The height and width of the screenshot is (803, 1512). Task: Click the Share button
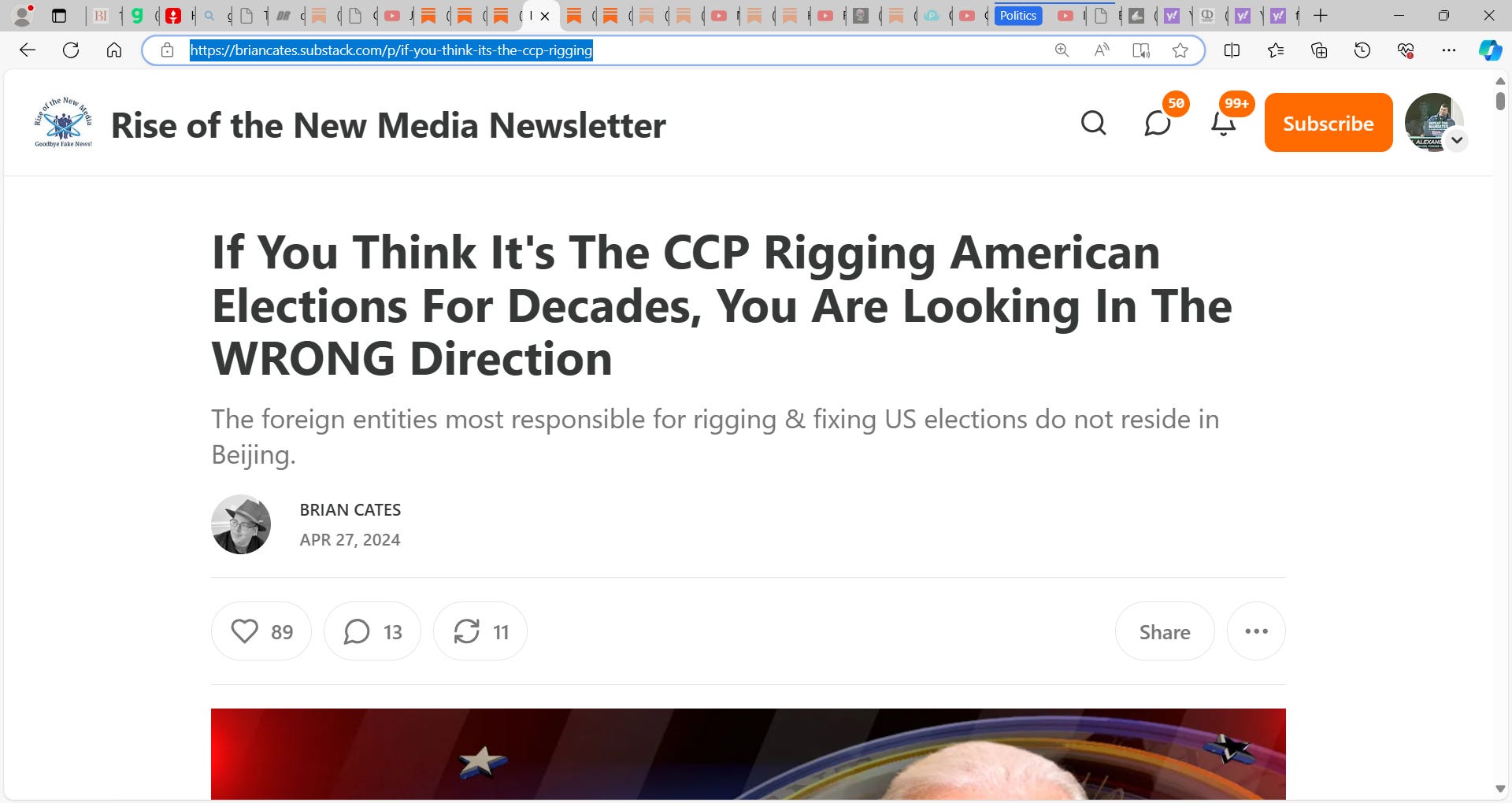point(1165,631)
